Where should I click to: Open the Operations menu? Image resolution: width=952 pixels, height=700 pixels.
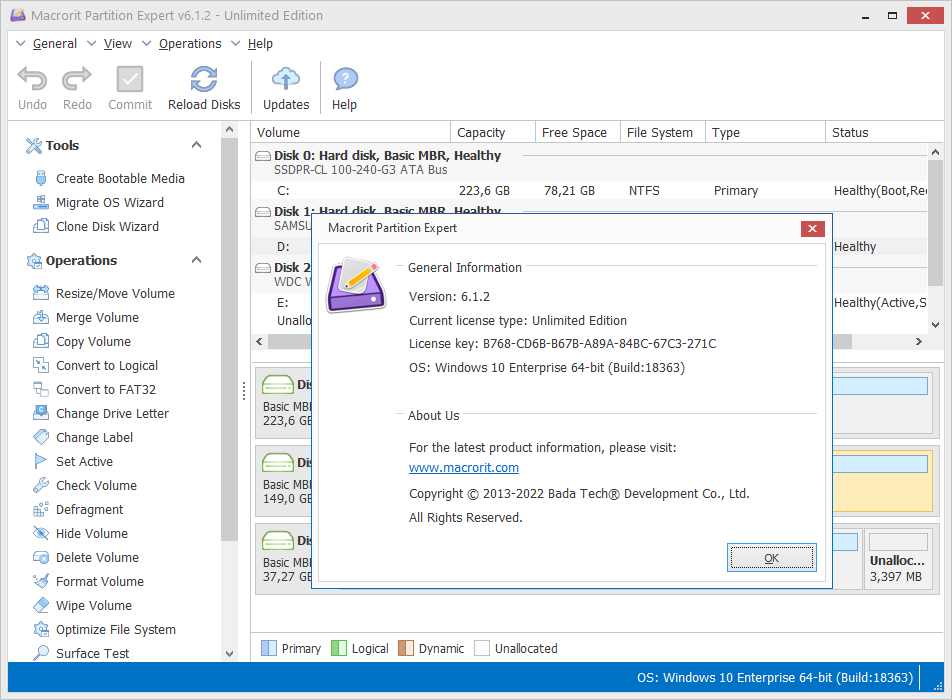tap(190, 44)
